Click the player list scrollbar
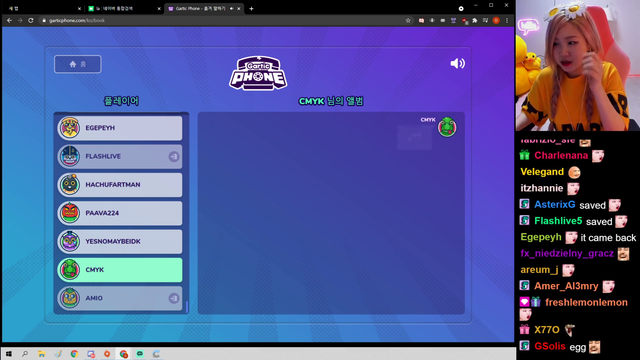This screenshot has width=640, height=360. 187,307
